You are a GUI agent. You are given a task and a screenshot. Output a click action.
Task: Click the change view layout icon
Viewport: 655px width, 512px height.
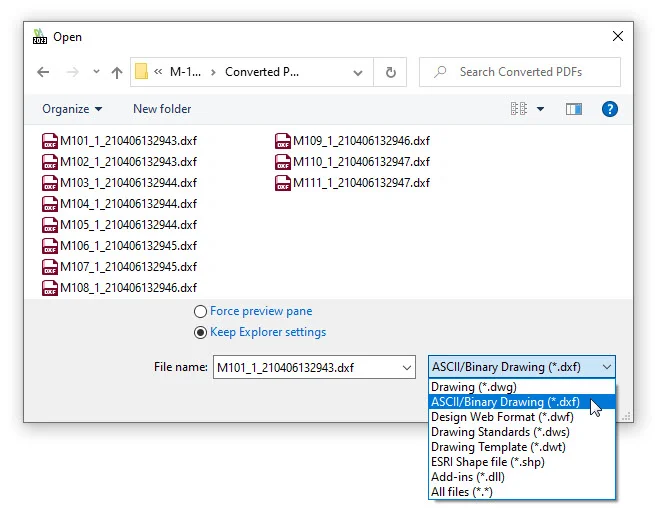pyautogui.click(x=519, y=109)
